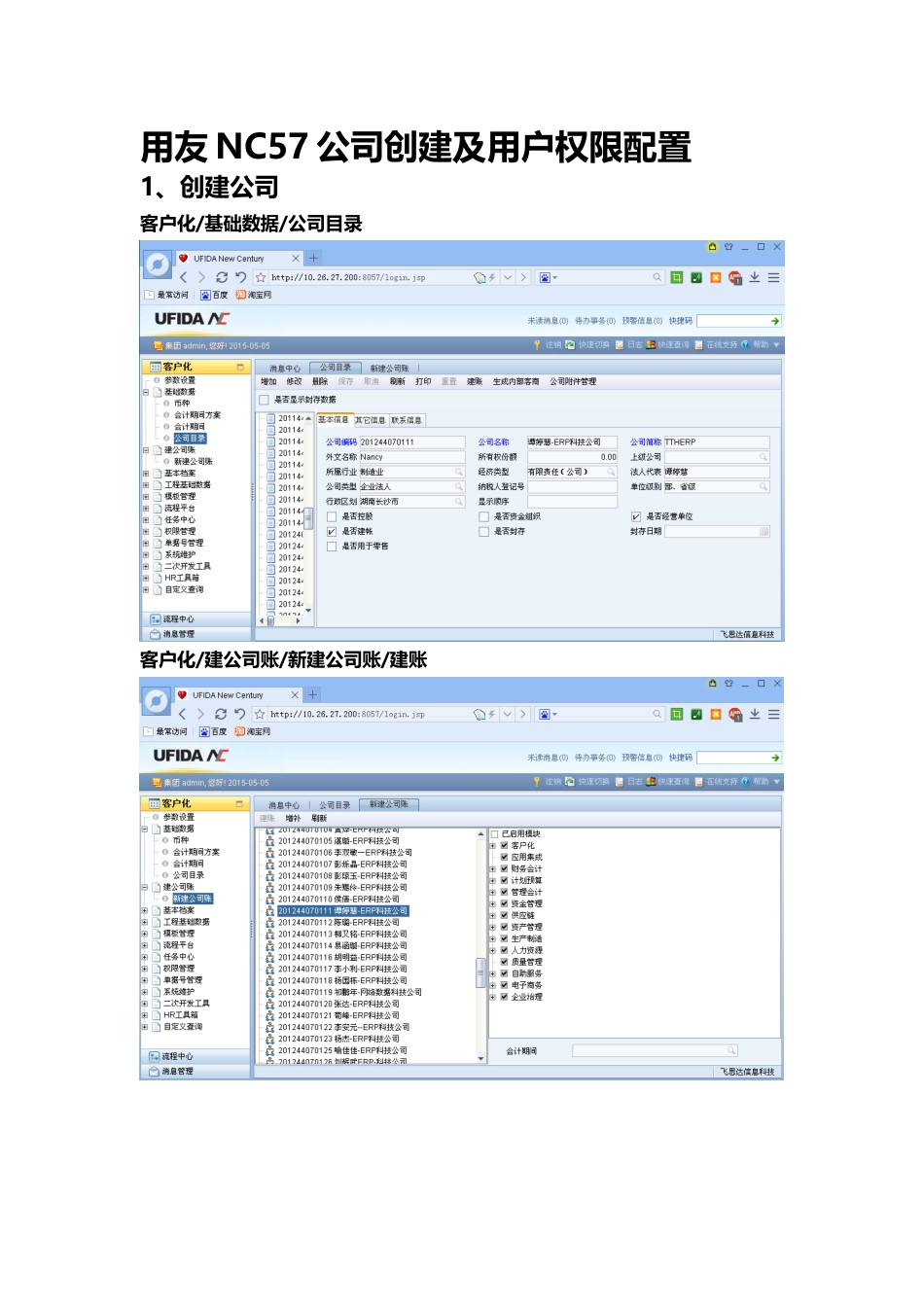The height and width of the screenshot is (1307, 924).
Task: Open 基本信息 tab
Action: (x=333, y=420)
